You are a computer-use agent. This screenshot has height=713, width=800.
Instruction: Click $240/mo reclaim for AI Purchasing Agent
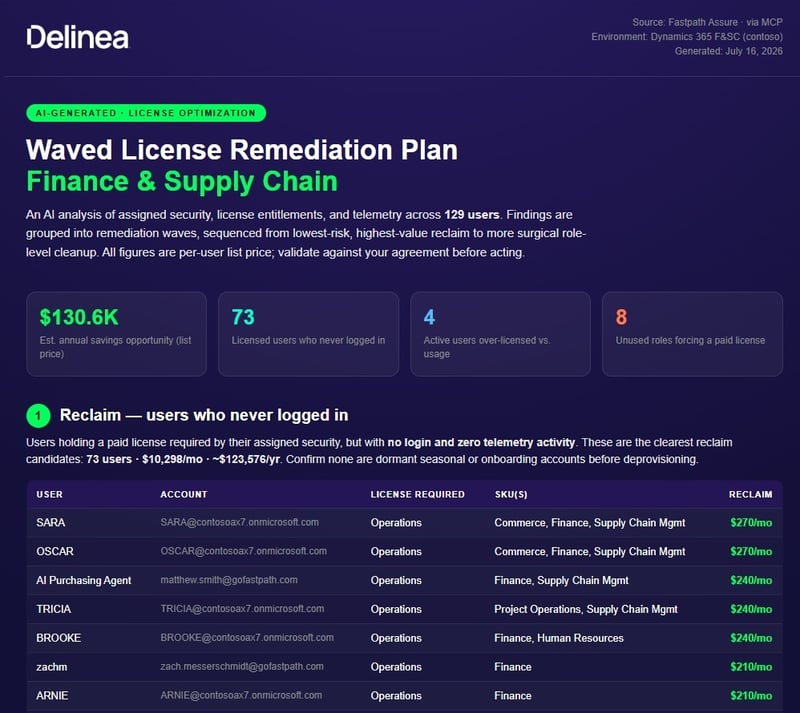coord(751,580)
